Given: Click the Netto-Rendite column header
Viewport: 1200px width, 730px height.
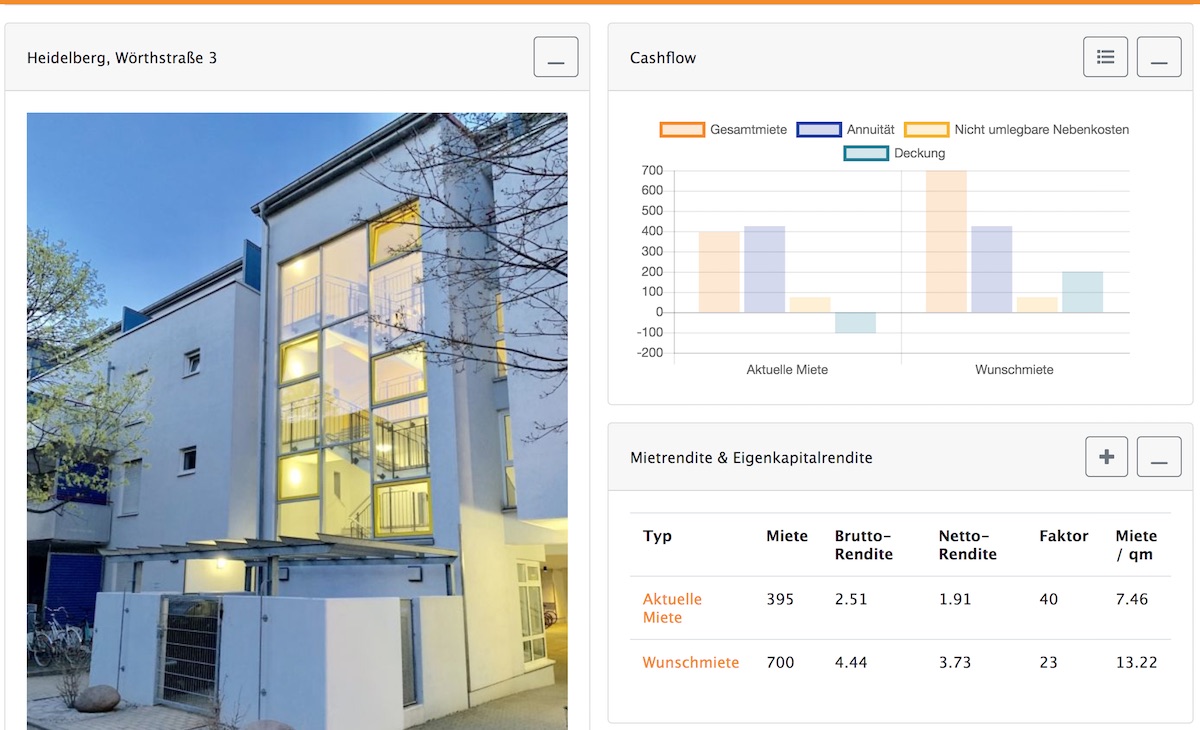Looking at the screenshot, I should pos(968,545).
